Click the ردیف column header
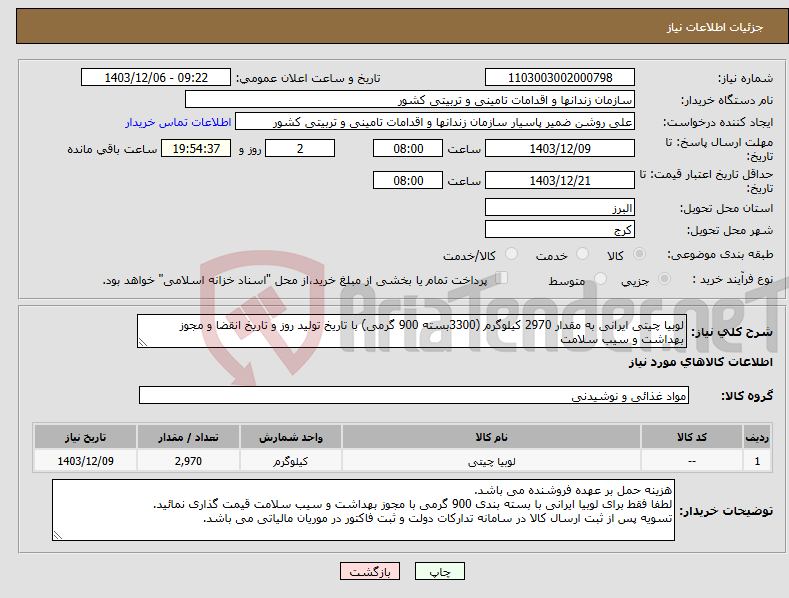The image size is (789, 598). 757,437
